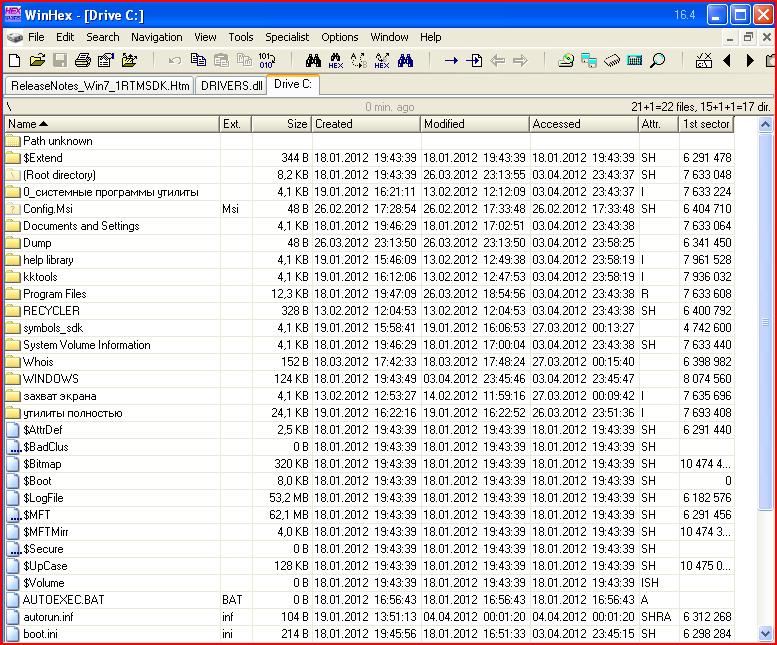Viewport: 777px width, 645px height.
Task: Restore the inner Drive C: child window
Action: [x=748, y=37]
